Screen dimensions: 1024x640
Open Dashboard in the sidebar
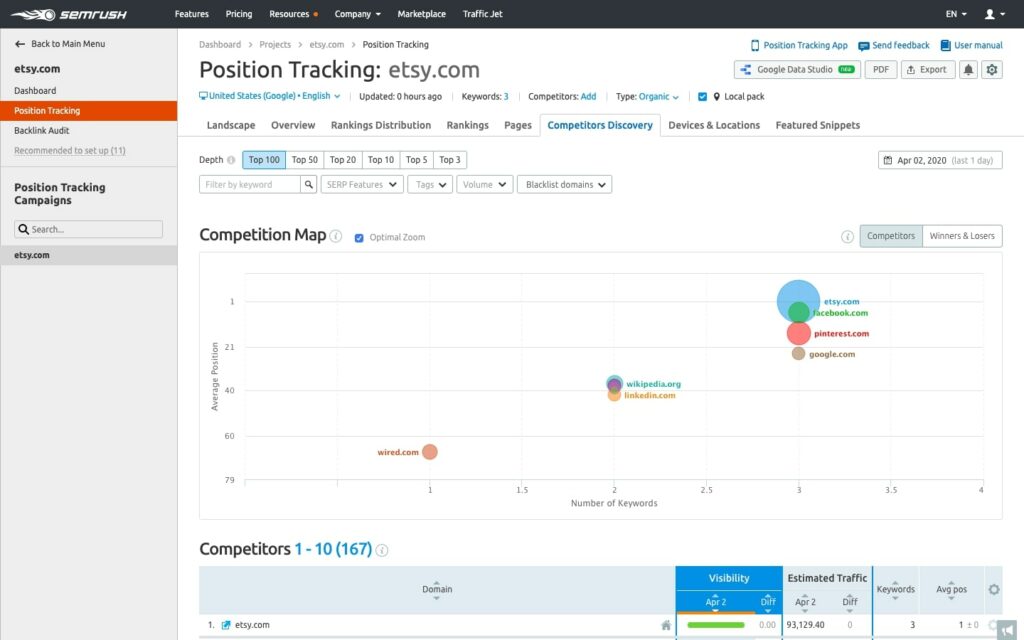[35, 91]
